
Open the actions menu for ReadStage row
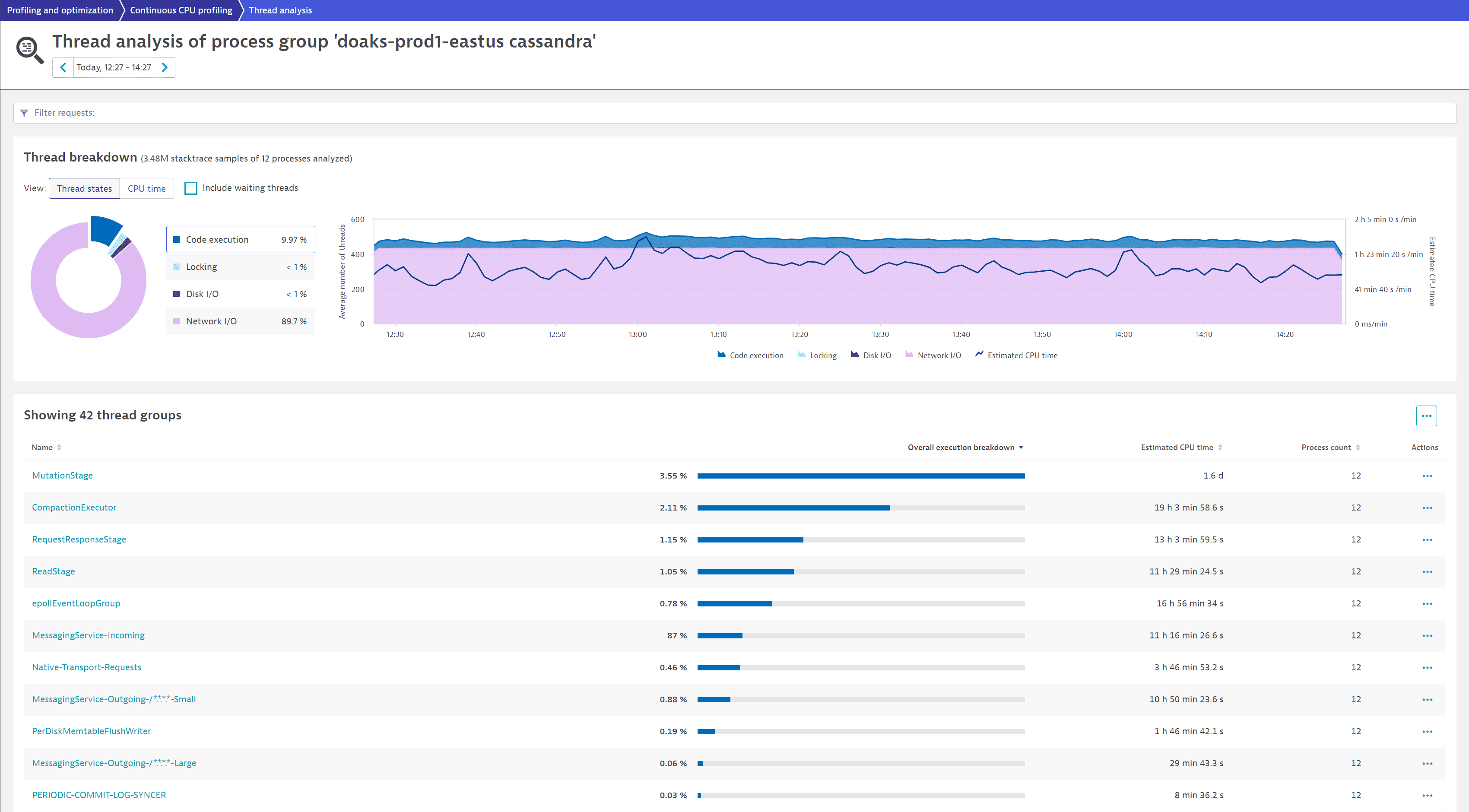tap(1427, 571)
